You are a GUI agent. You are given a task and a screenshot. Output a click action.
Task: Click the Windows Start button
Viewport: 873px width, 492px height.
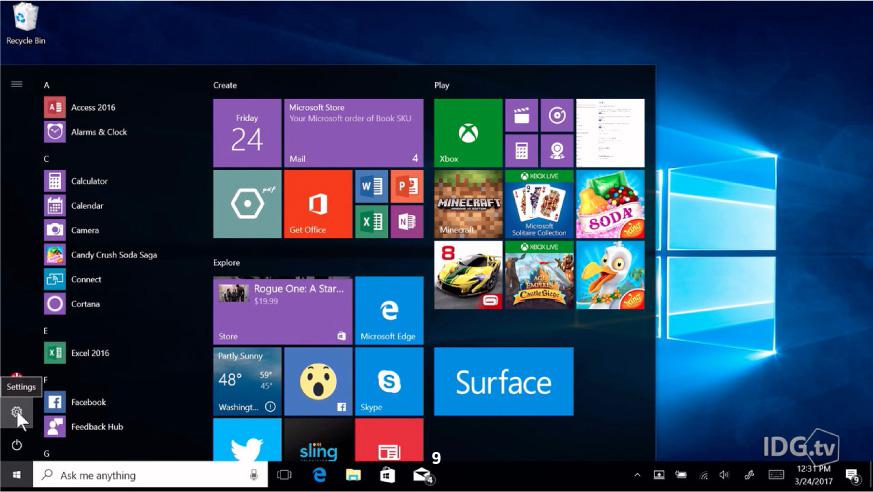coord(16,475)
